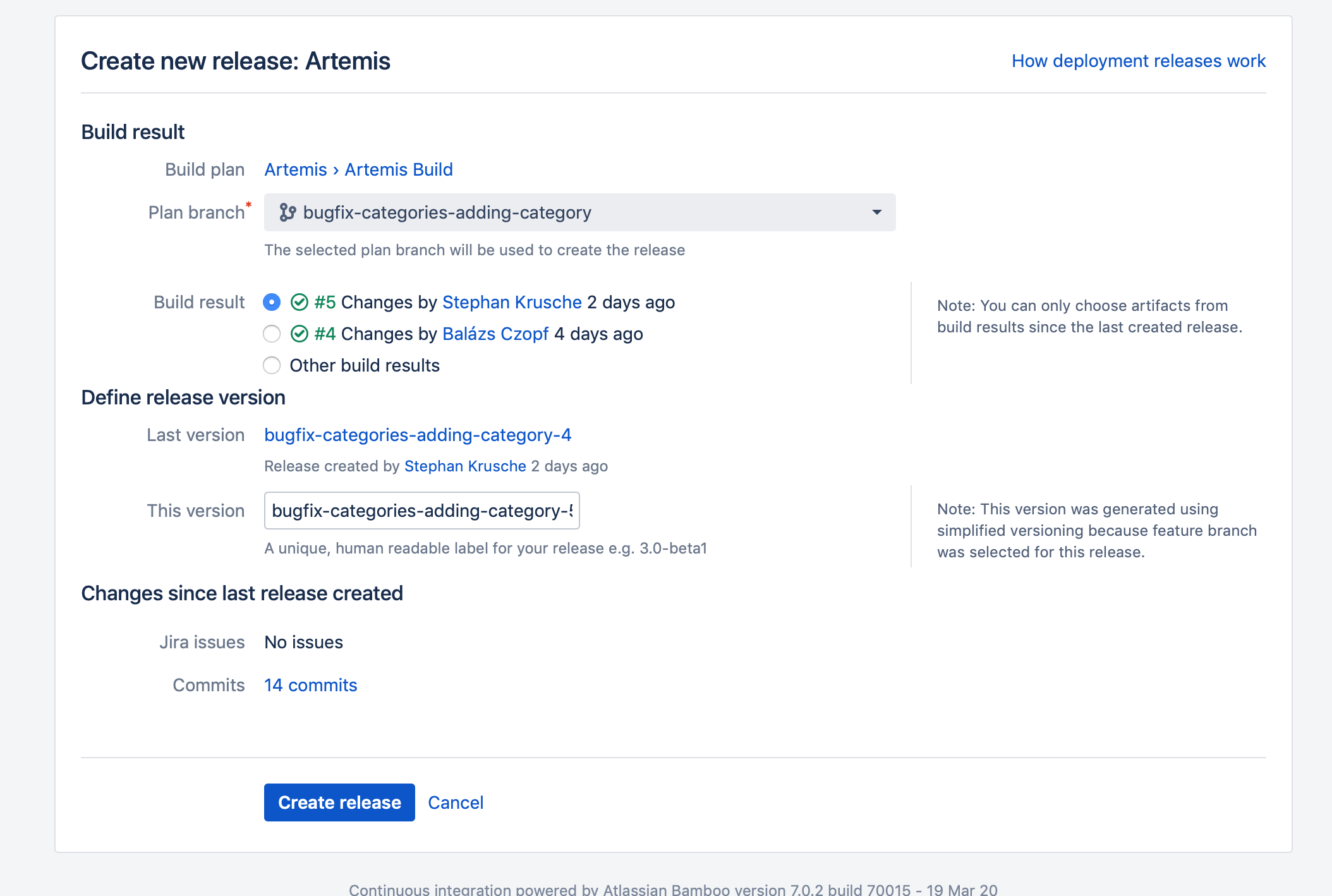Click the green success icon for build #5
This screenshot has width=1332, height=896.
click(x=300, y=302)
